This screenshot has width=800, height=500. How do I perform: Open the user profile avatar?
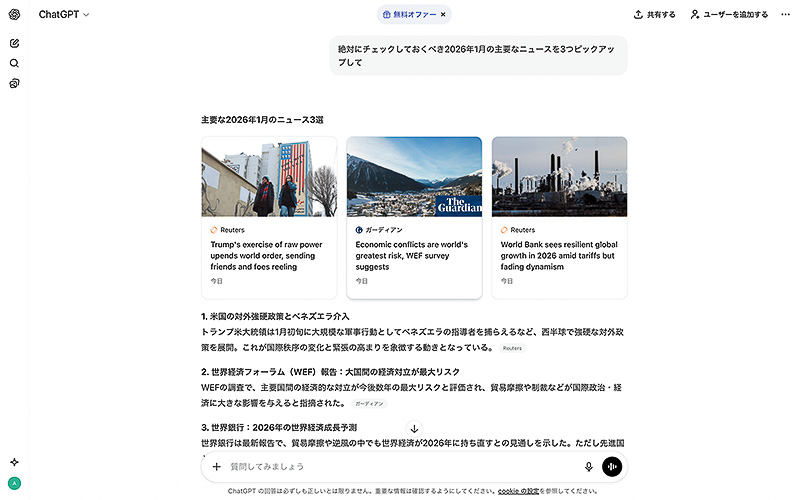click(x=14, y=483)
